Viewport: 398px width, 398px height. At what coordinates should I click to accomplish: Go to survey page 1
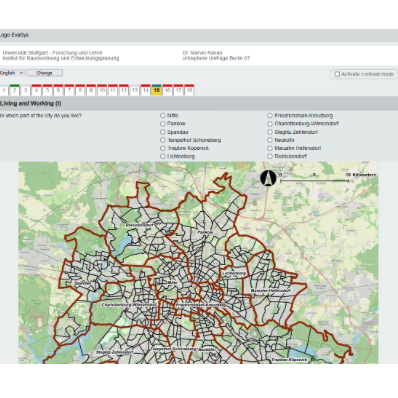(4, 90)
